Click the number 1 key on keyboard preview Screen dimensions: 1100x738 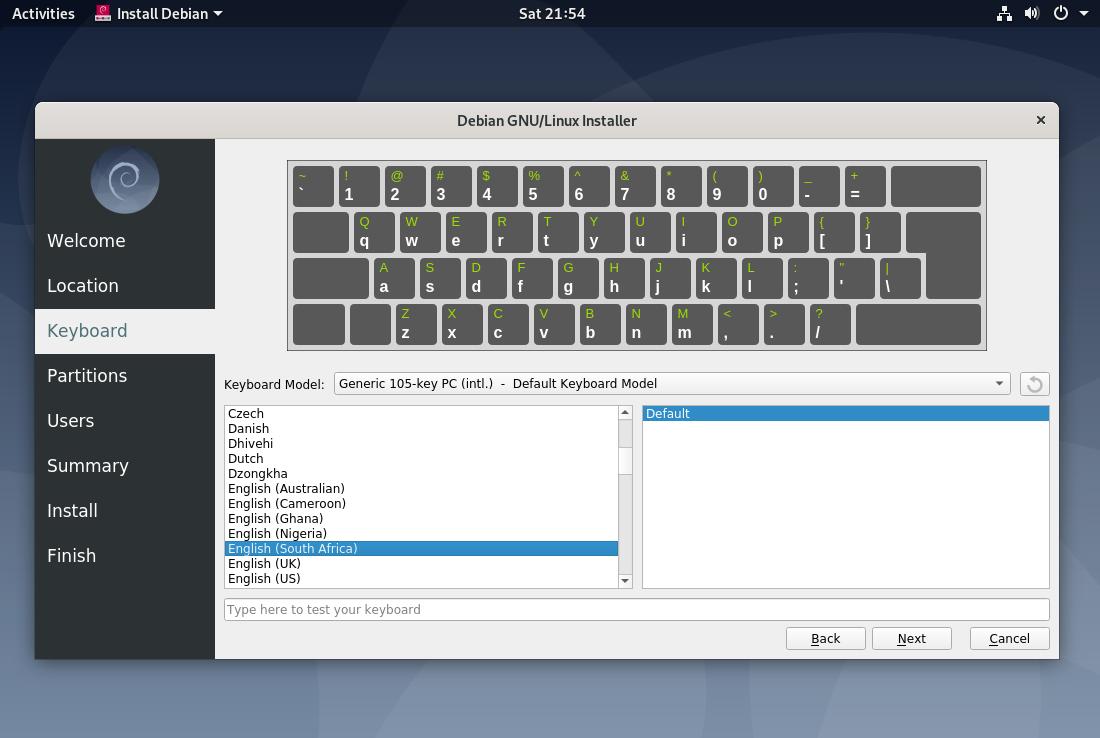pyautogui.click(x=359, y=186)
